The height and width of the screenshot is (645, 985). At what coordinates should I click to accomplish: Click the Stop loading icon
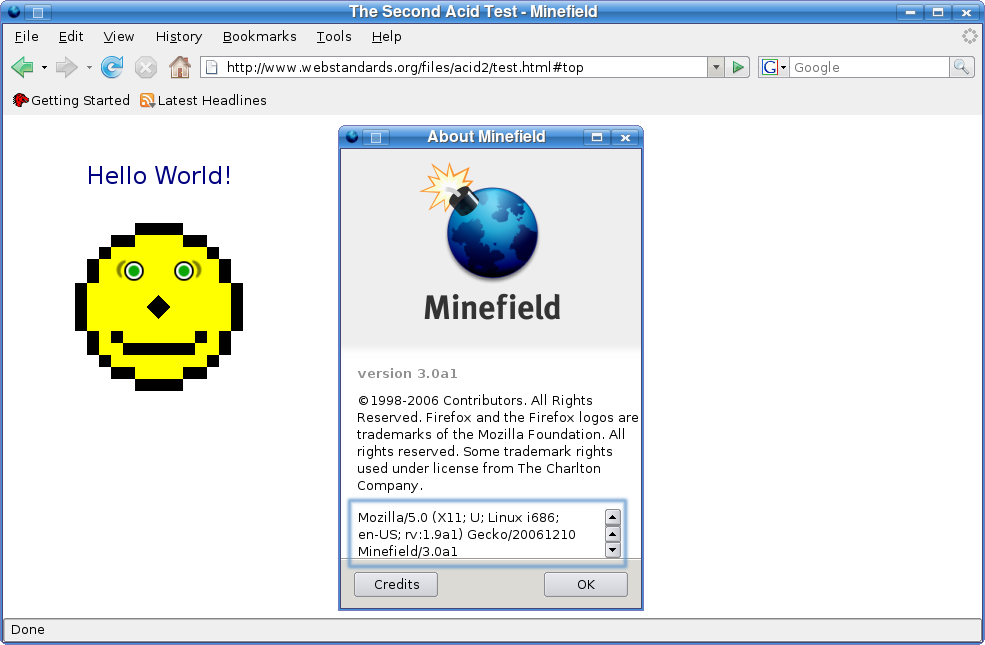[146, 67]
